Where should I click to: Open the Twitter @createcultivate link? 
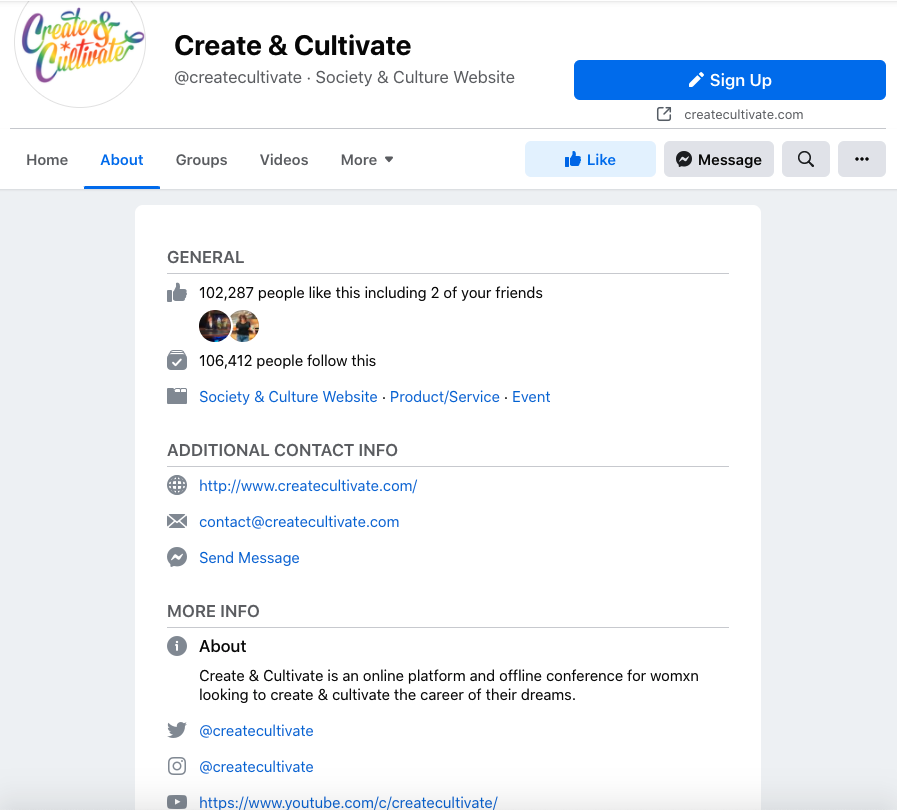[x=256, y=730]
